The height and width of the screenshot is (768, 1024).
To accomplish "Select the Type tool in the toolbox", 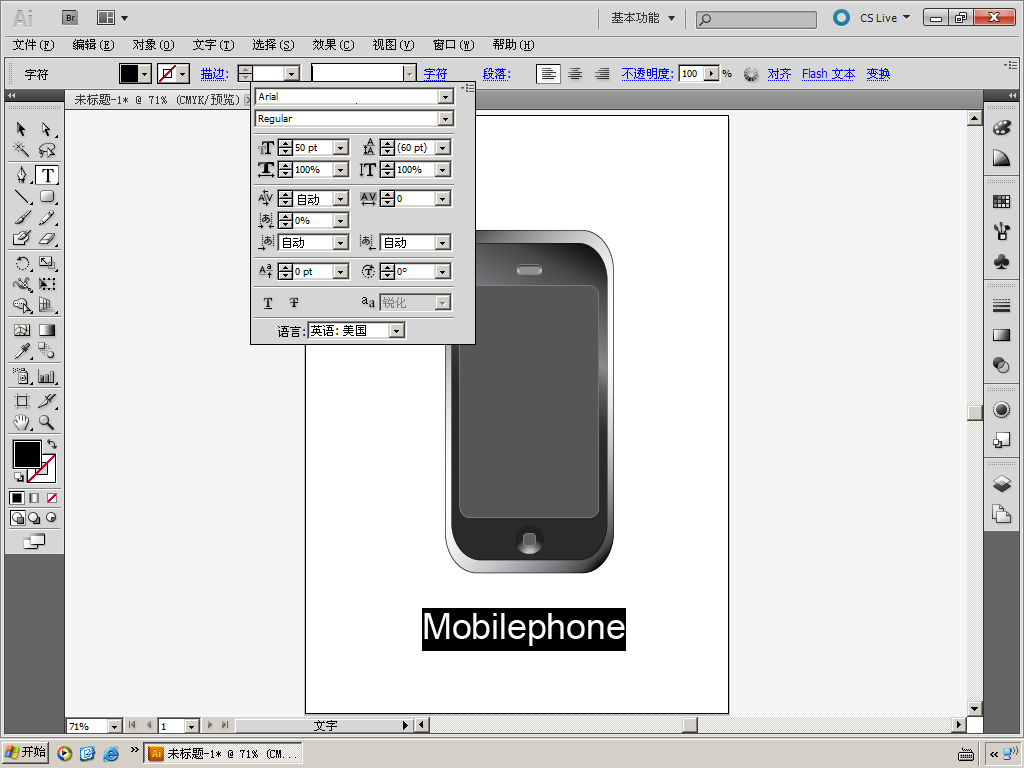I will (x=47, y=175).
